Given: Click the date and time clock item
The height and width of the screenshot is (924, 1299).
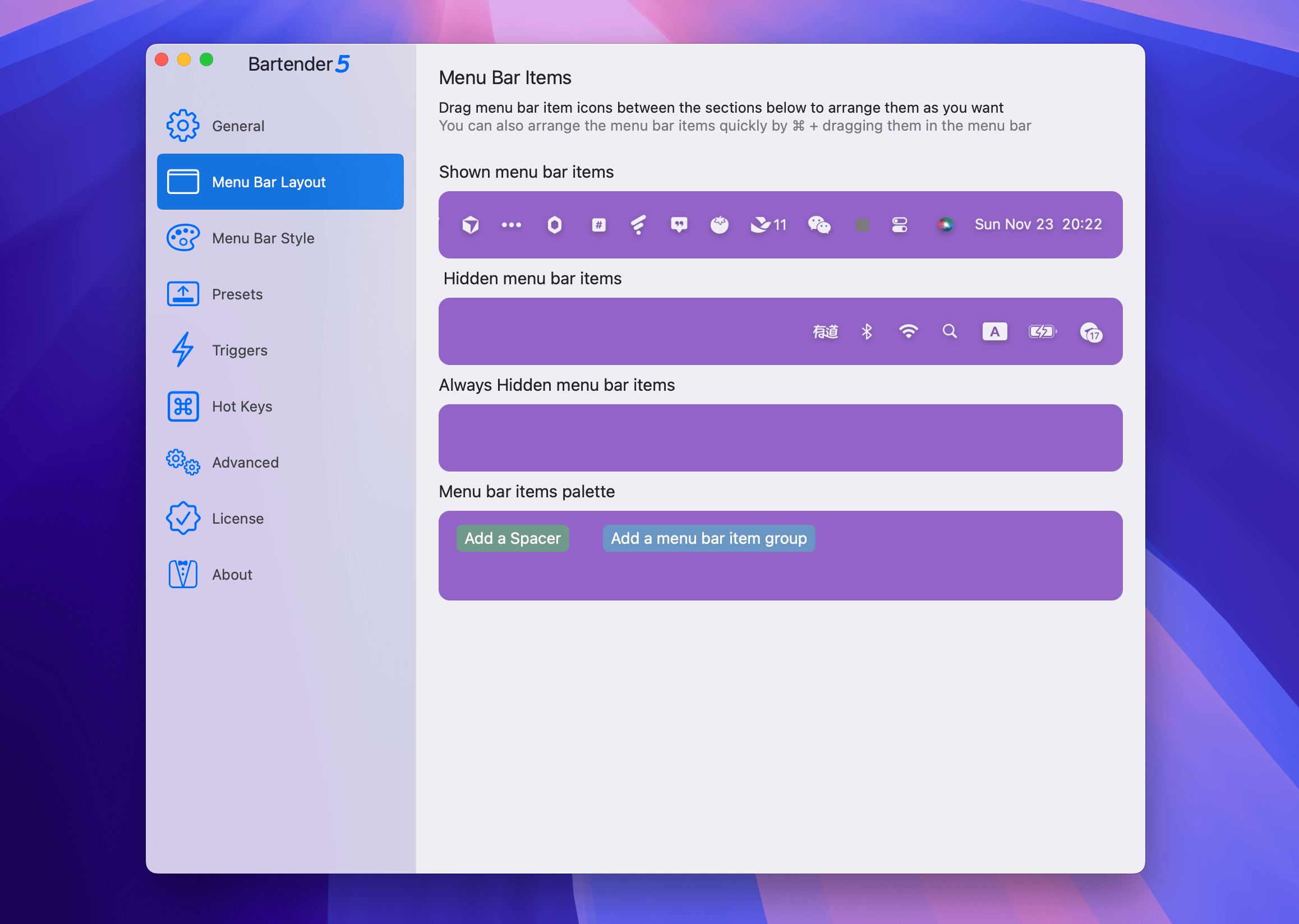Looking at the screenshot, I should (1038, 225).
